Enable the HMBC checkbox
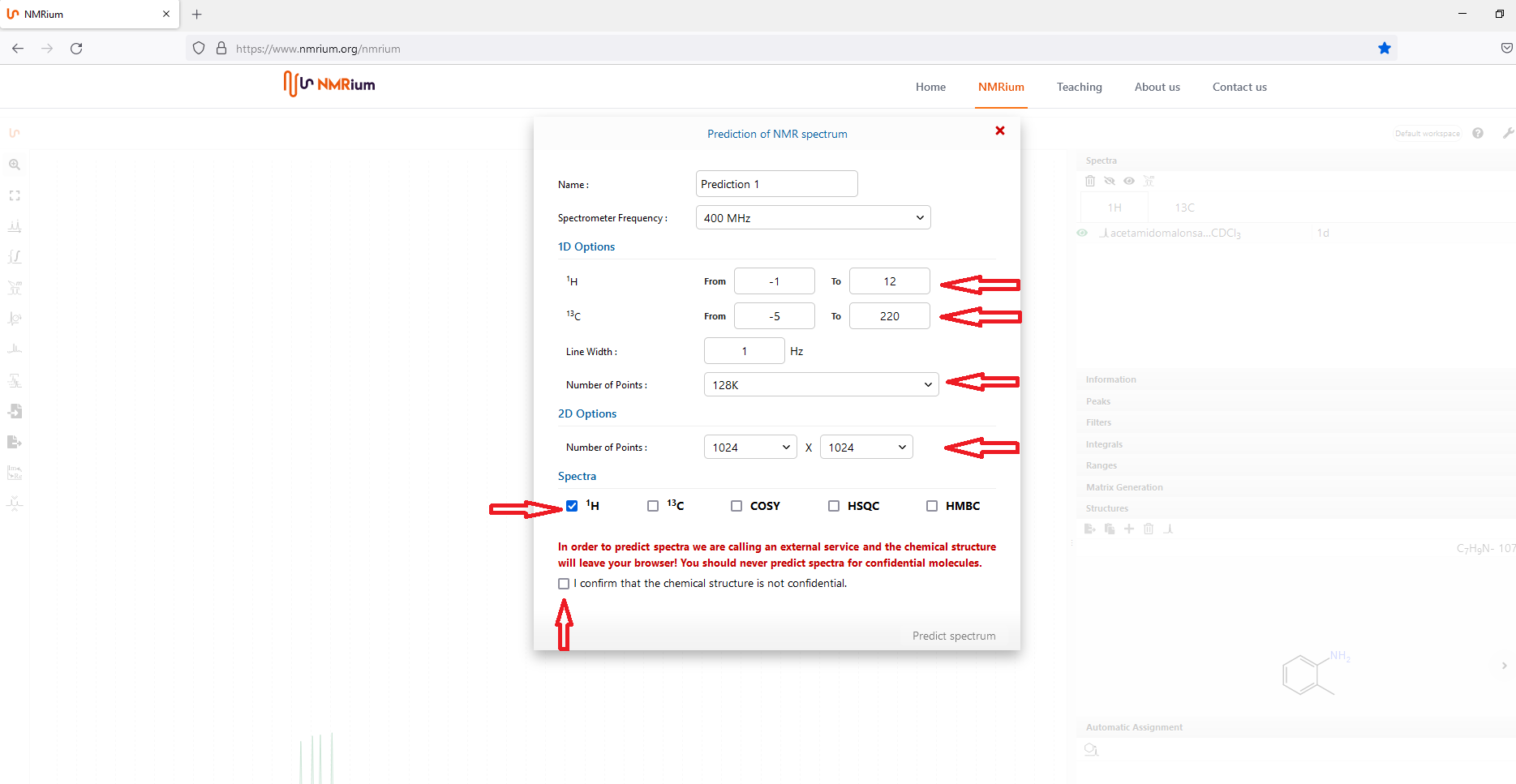 click(932, 506)
